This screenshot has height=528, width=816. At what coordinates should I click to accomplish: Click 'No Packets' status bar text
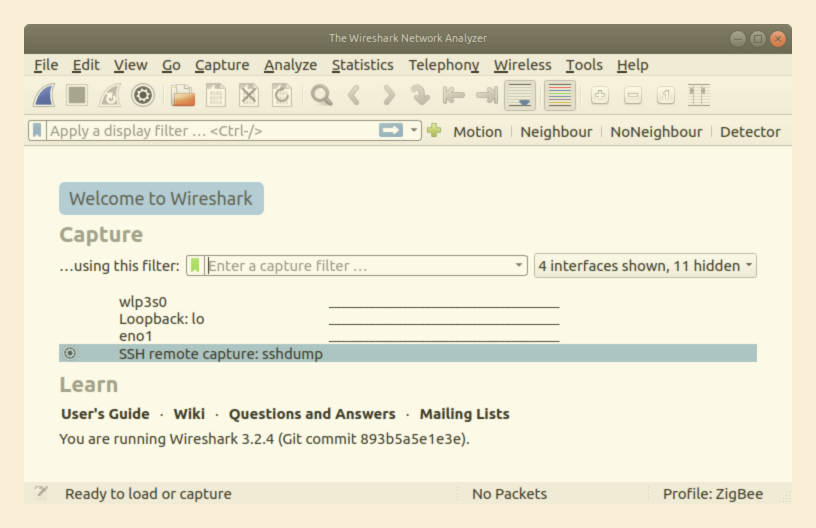pos(509,494)
